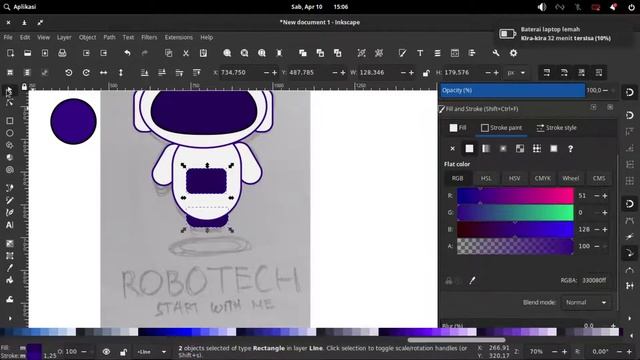Increase the rotation value
The width and height of the screenshot is (640, 360).
coord(629,351)
